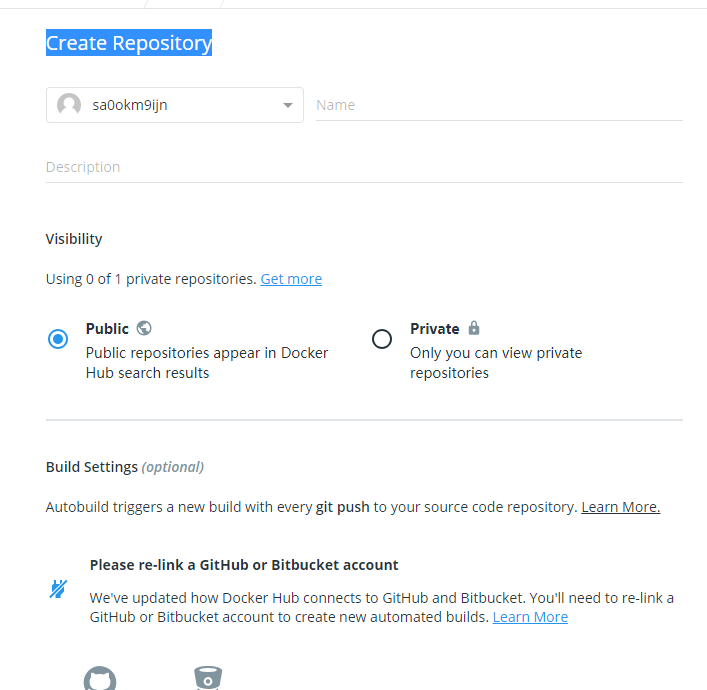Click the Private option label text
The image size is (707, 690).
pyautogui.click(x=435, y=329)
